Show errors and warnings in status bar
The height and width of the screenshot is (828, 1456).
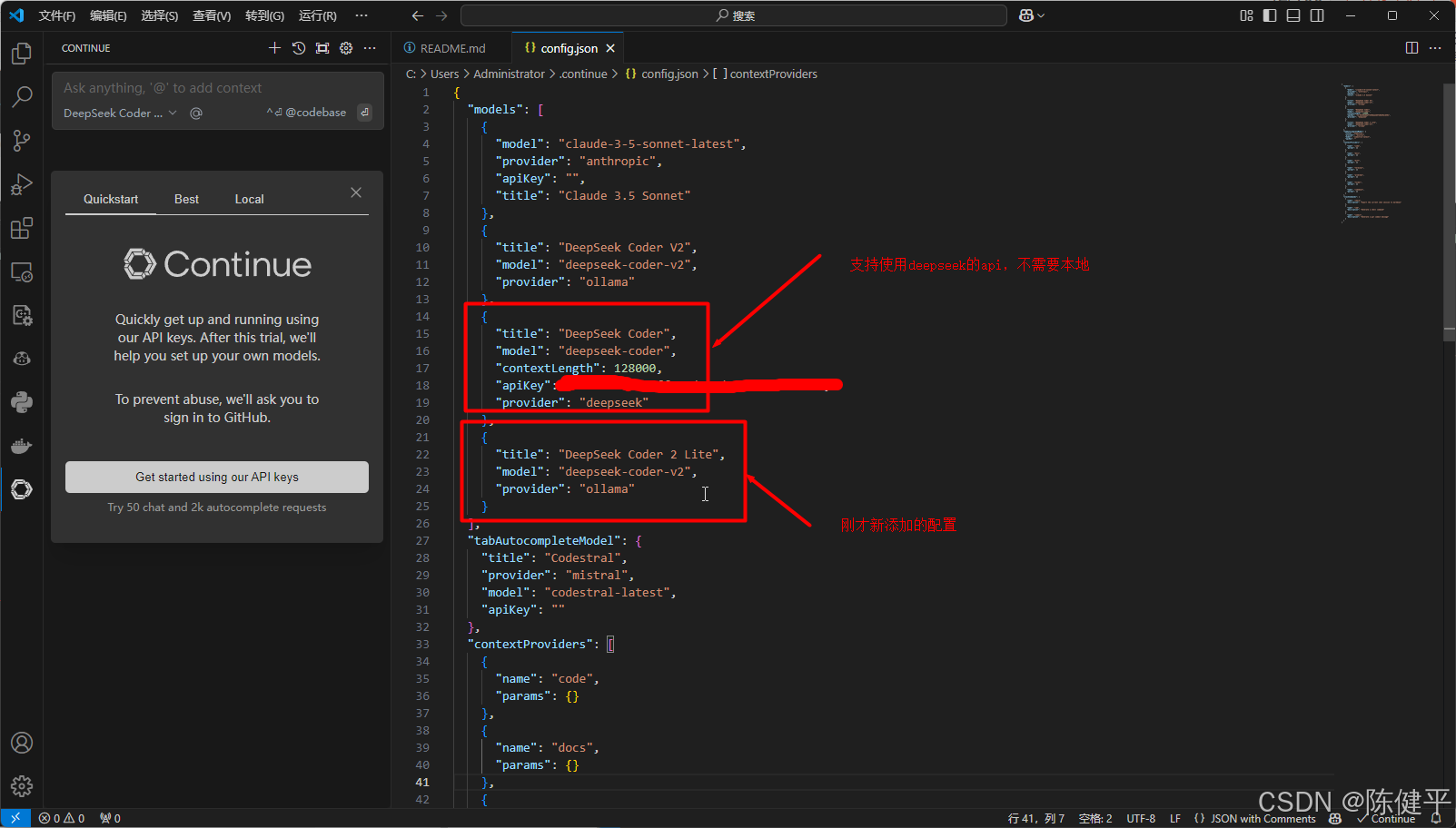[x=62, y=818]
